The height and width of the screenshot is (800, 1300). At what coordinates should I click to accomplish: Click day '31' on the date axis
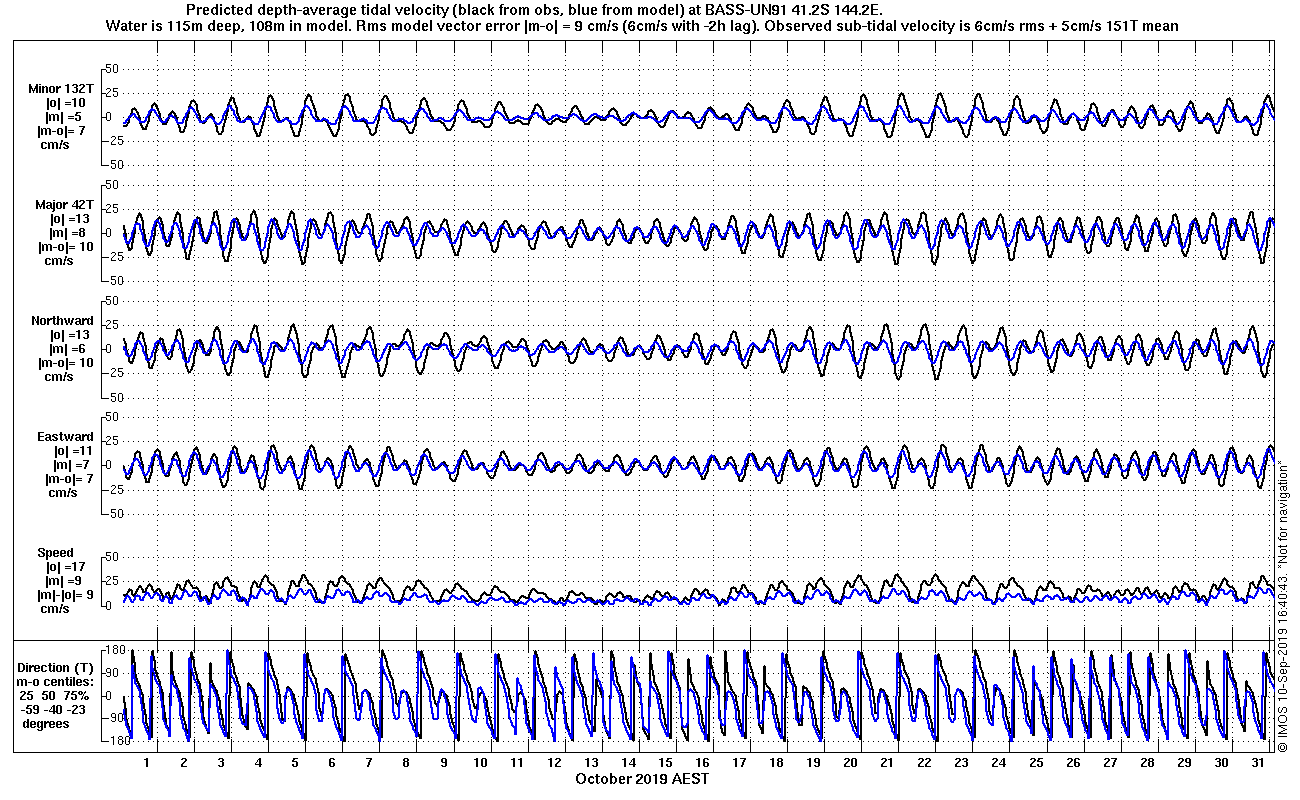pos(1258,763)
